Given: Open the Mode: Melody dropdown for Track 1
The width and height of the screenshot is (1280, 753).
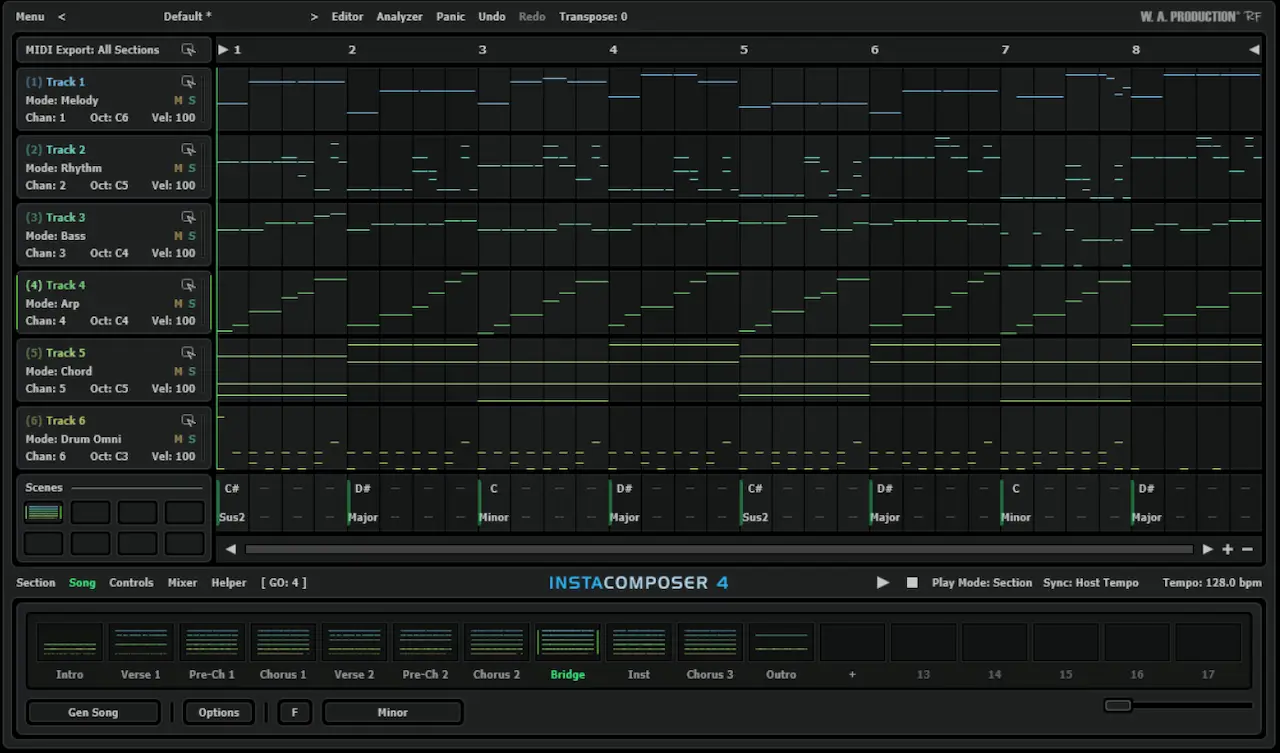Looking at the screenshot, I should [62, 100].
